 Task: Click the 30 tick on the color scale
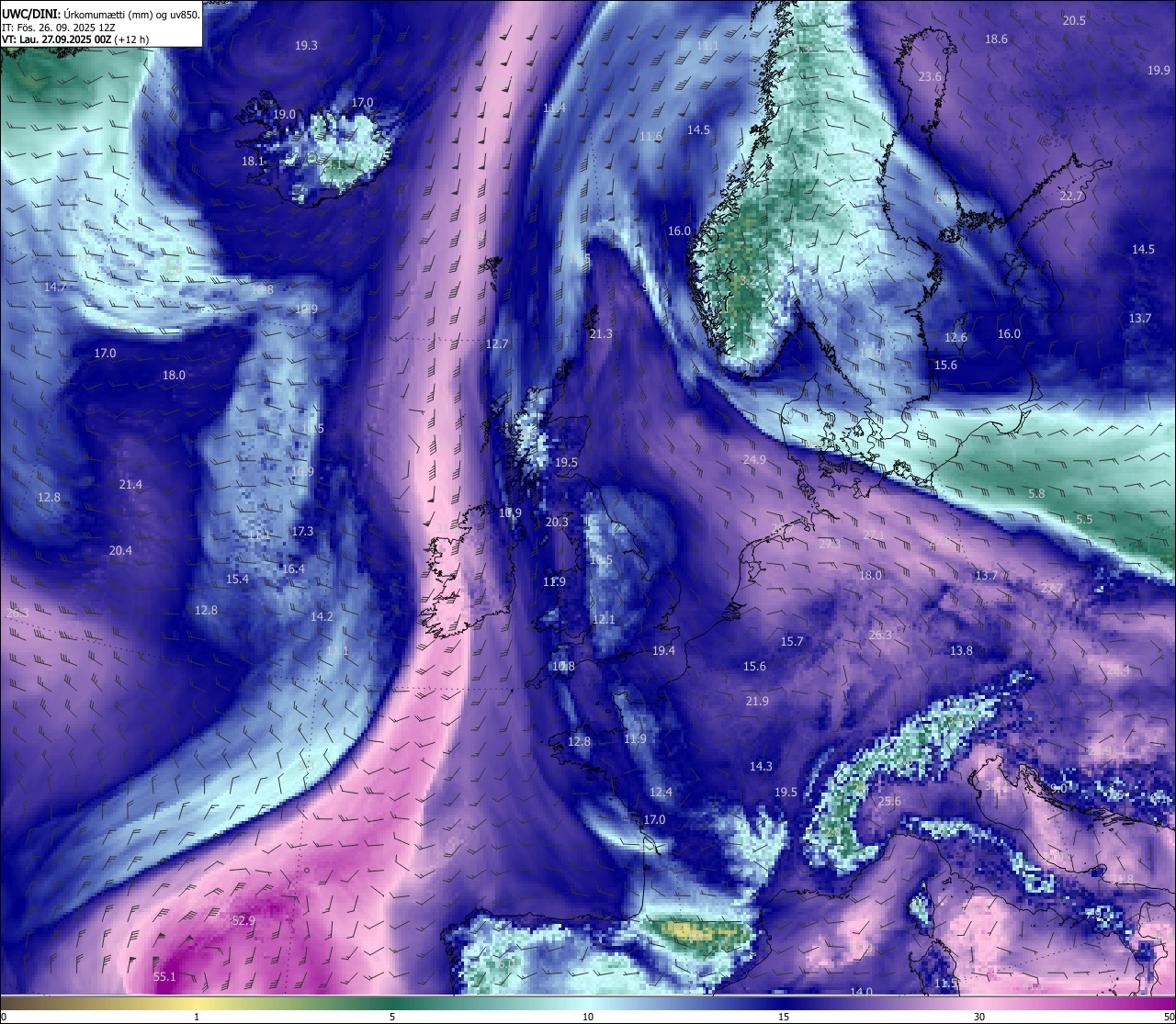[979, 1017]
